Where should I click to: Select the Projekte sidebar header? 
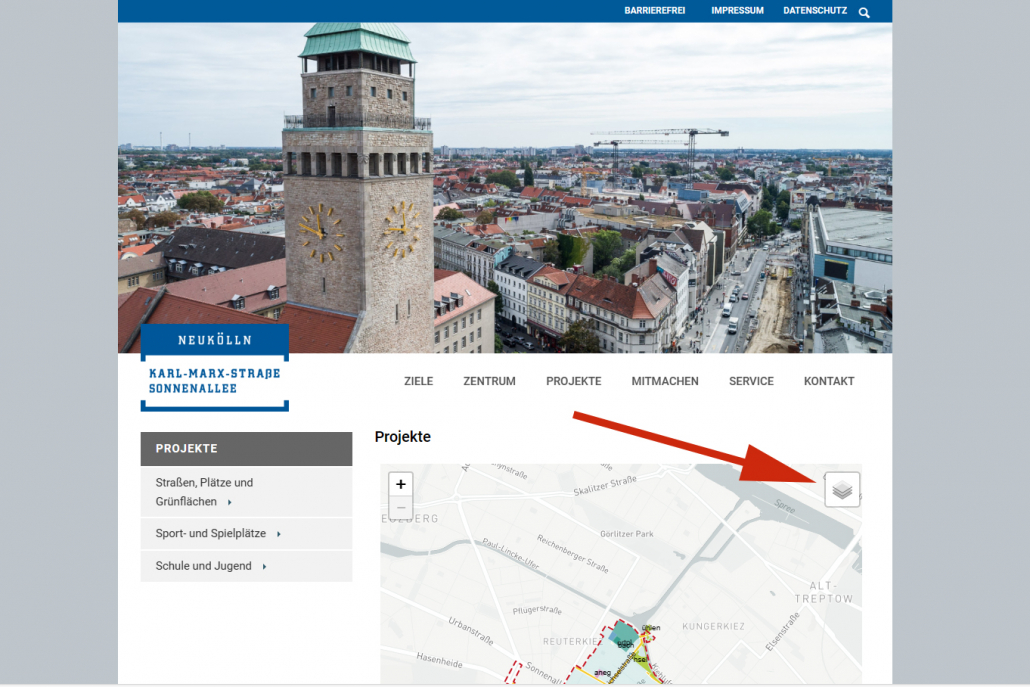(x=246, y=449)
